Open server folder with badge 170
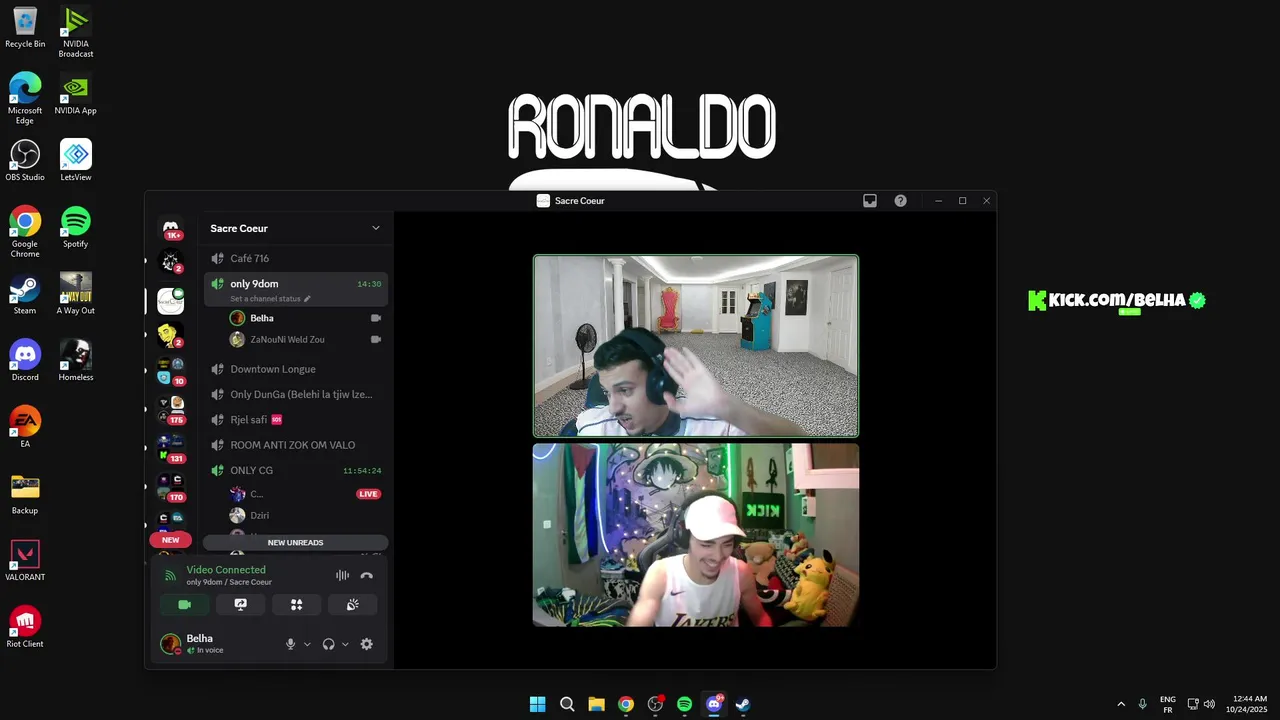 (171, 485)
